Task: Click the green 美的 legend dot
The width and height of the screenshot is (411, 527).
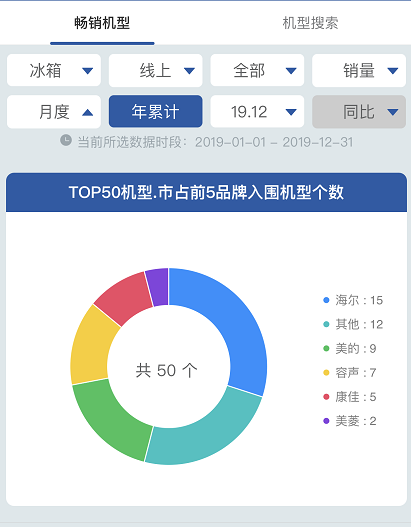Action: click(326, 349)
